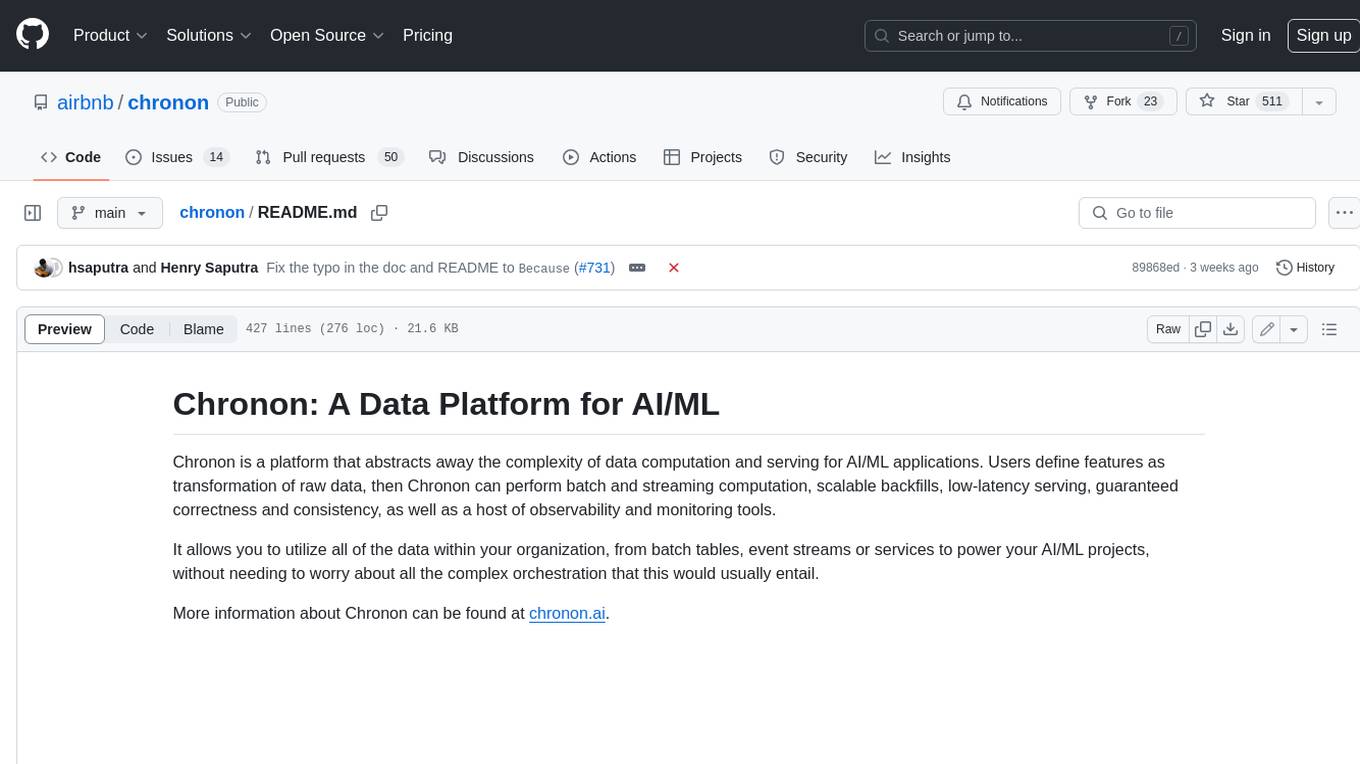
Task: Open pull request #731 link
Action: click(595, 268)
